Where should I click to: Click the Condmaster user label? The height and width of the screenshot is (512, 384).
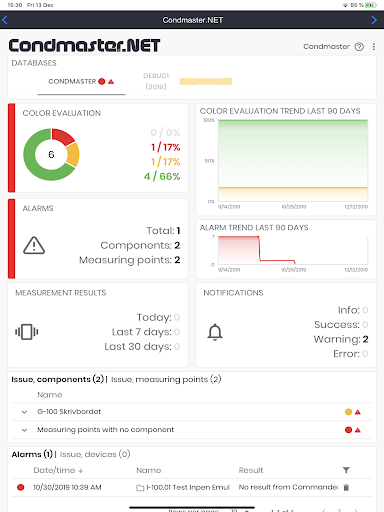326,47
